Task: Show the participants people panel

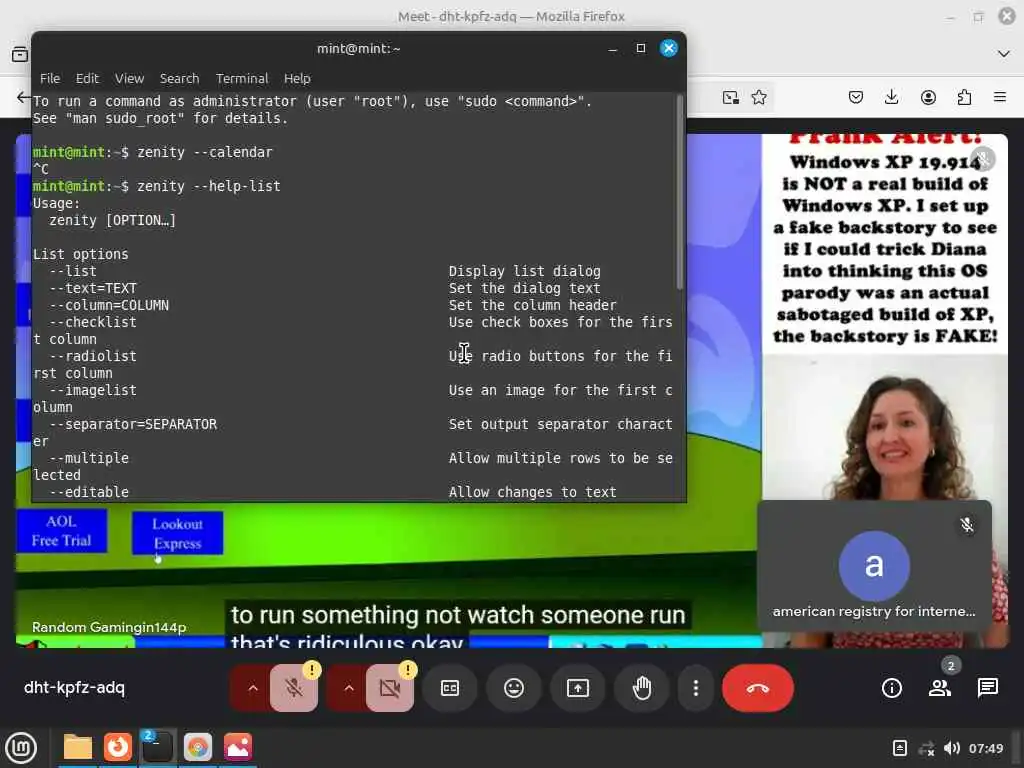Action: click(940, 688)
